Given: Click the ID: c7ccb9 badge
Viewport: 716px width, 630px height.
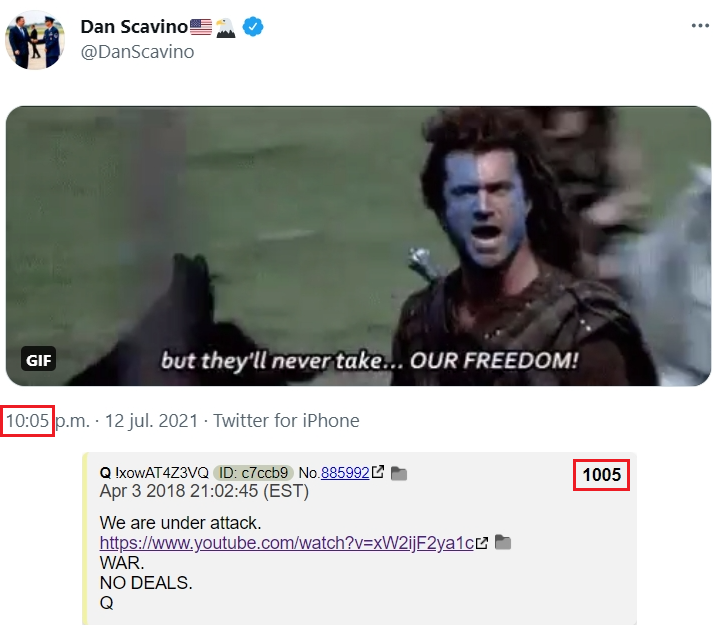Looking at the screenshot, I should pos(253,472).
